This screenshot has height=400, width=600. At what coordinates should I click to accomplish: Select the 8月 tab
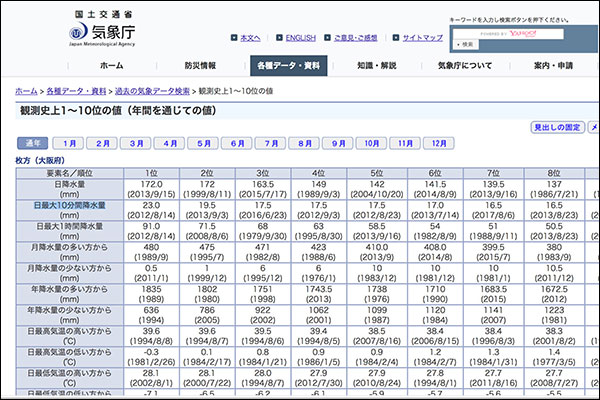(x=305, y=143)
